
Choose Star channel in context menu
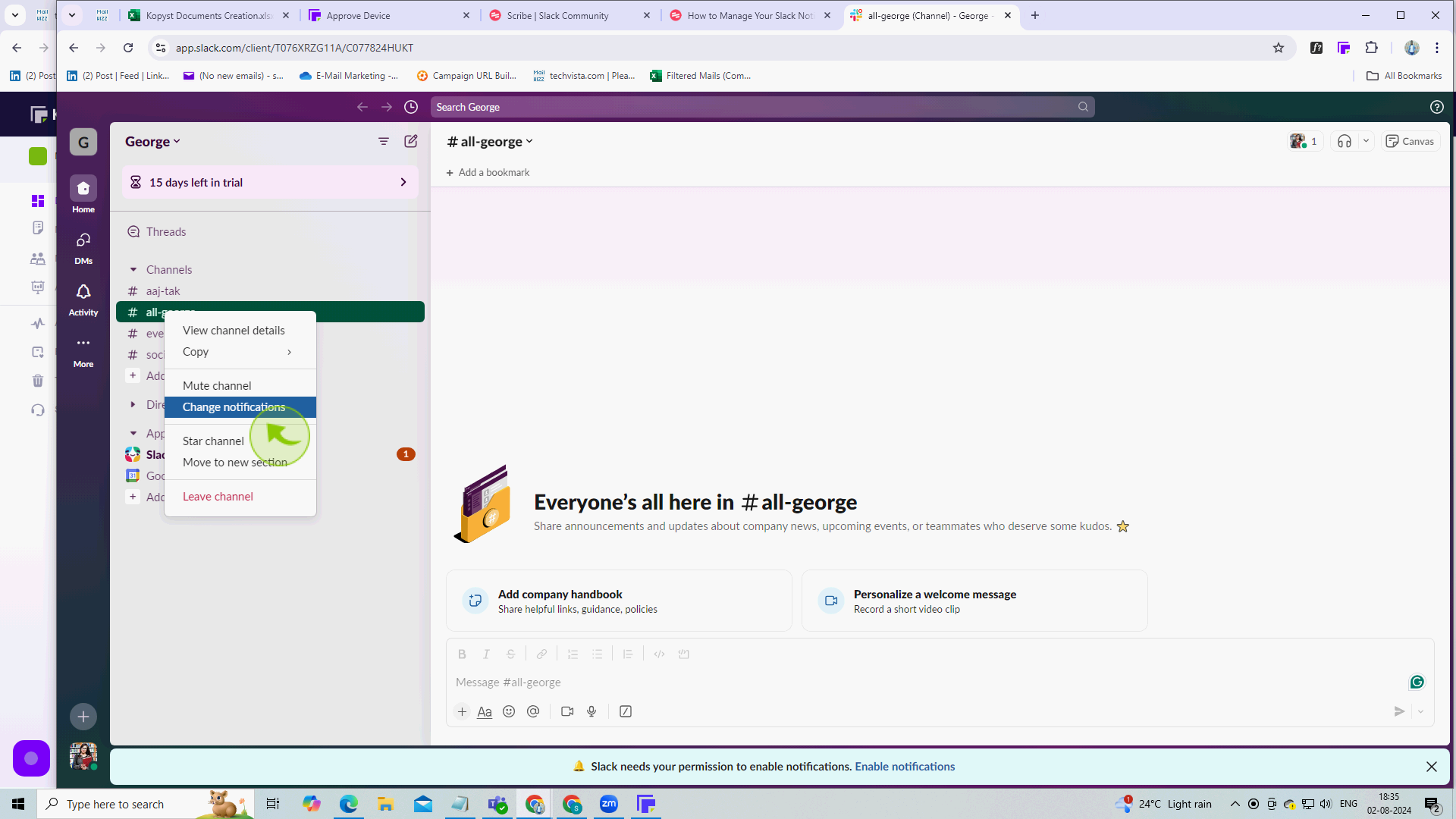240,441
